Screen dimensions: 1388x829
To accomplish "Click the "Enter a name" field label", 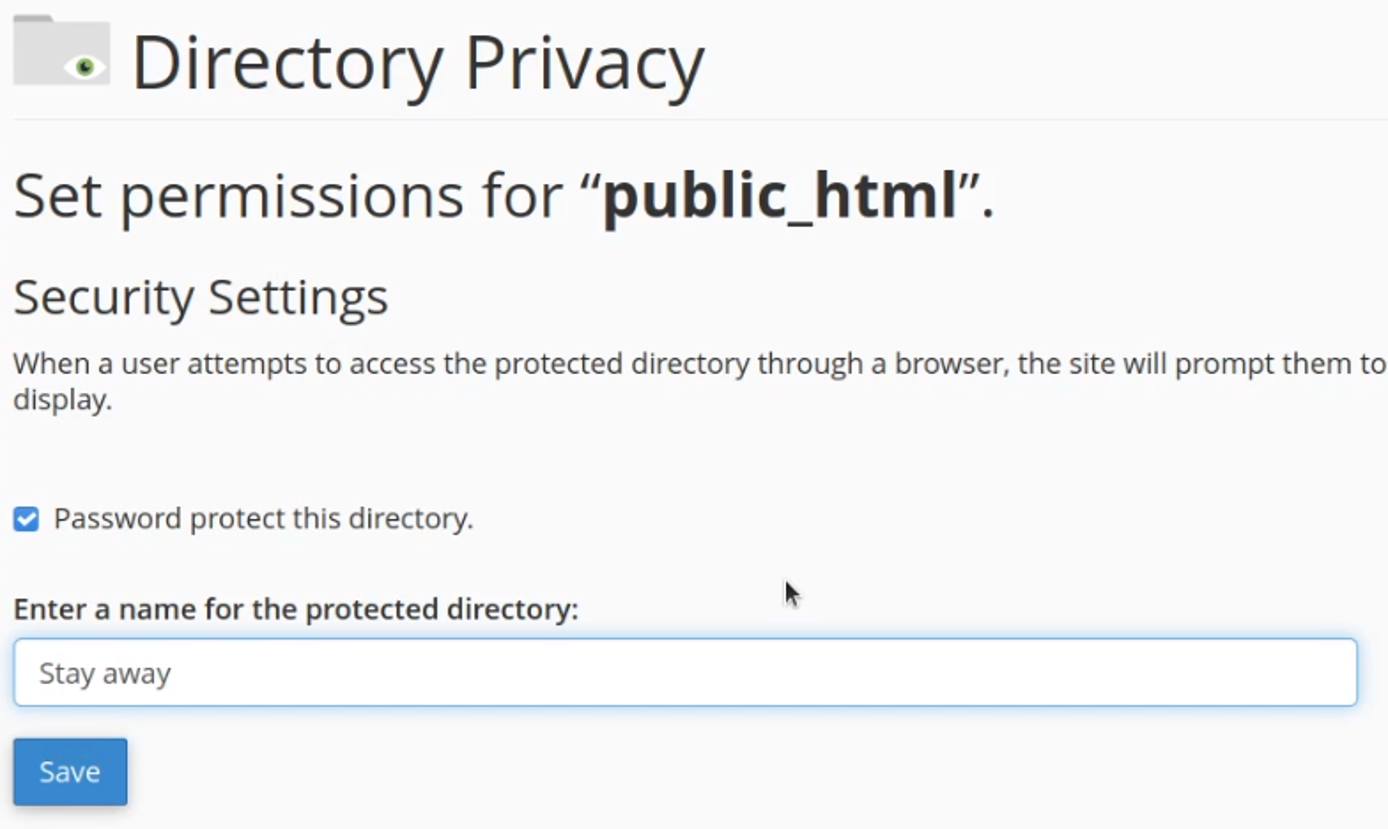I will [295, 609].
